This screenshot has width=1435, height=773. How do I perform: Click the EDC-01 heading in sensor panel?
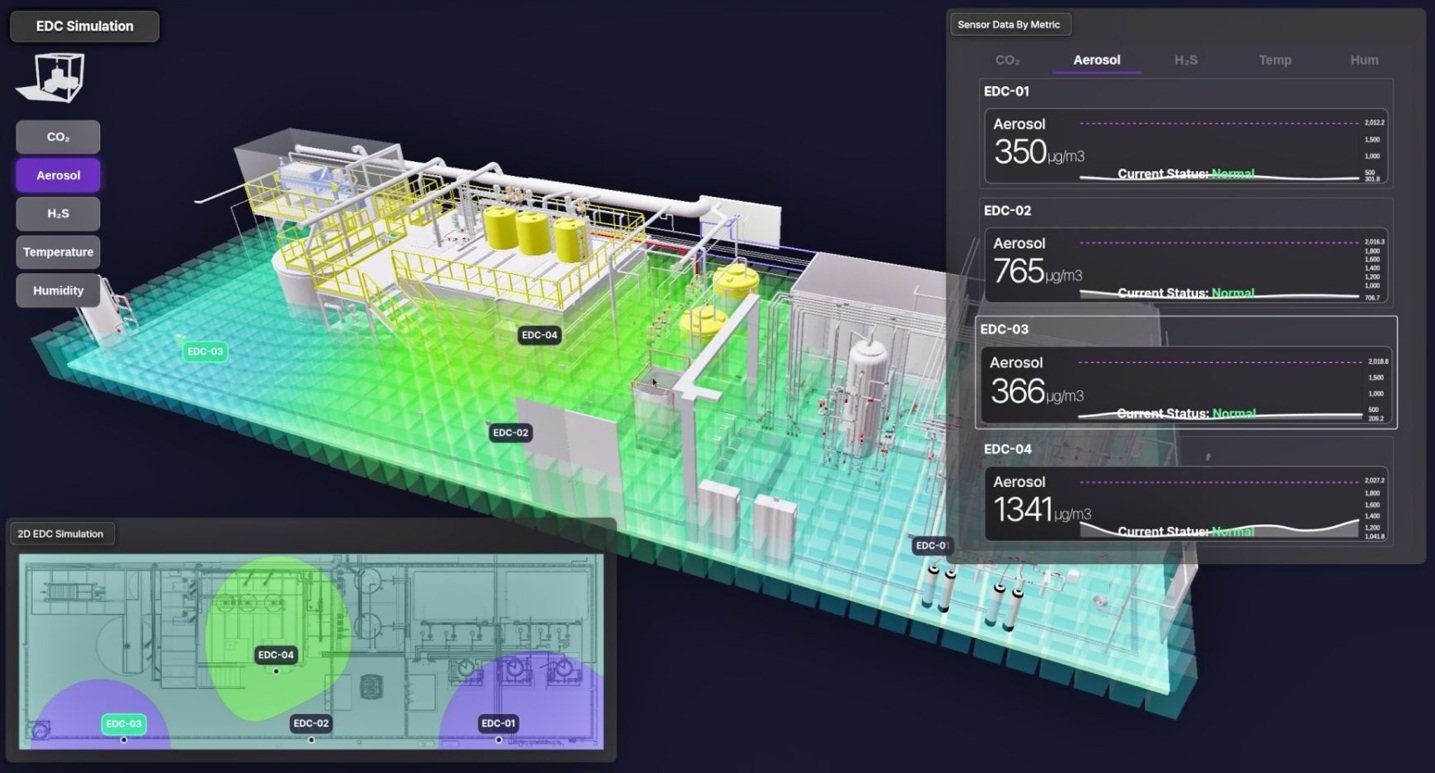[x=1007, y=91]
